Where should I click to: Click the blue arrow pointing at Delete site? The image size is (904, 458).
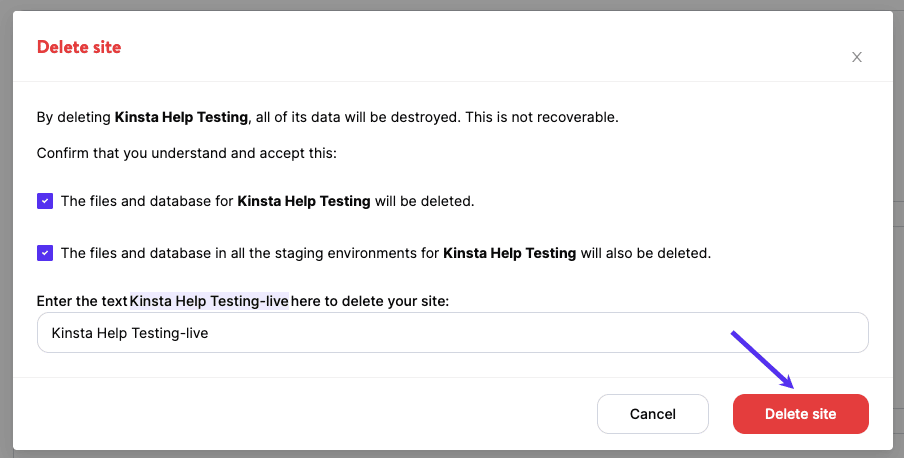click(x=762, y=359)
